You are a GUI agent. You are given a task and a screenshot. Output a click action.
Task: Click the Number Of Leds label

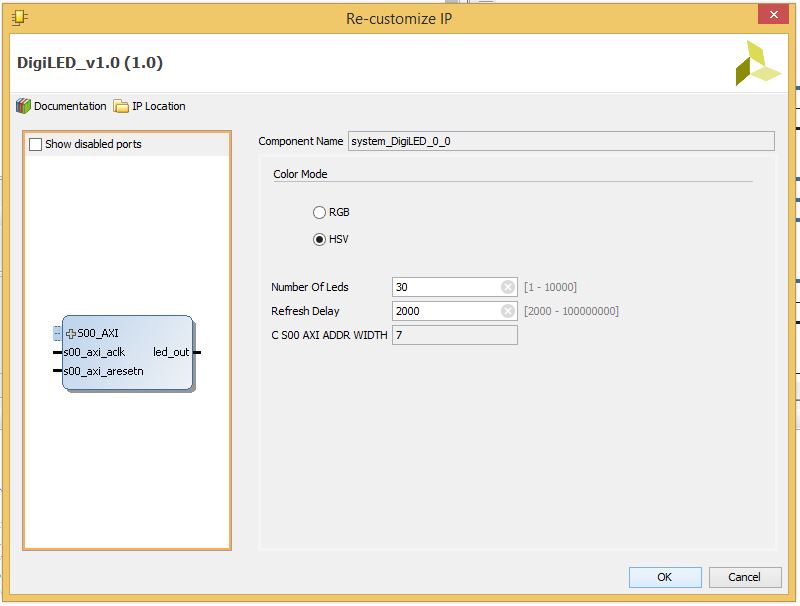coord(310,287)
